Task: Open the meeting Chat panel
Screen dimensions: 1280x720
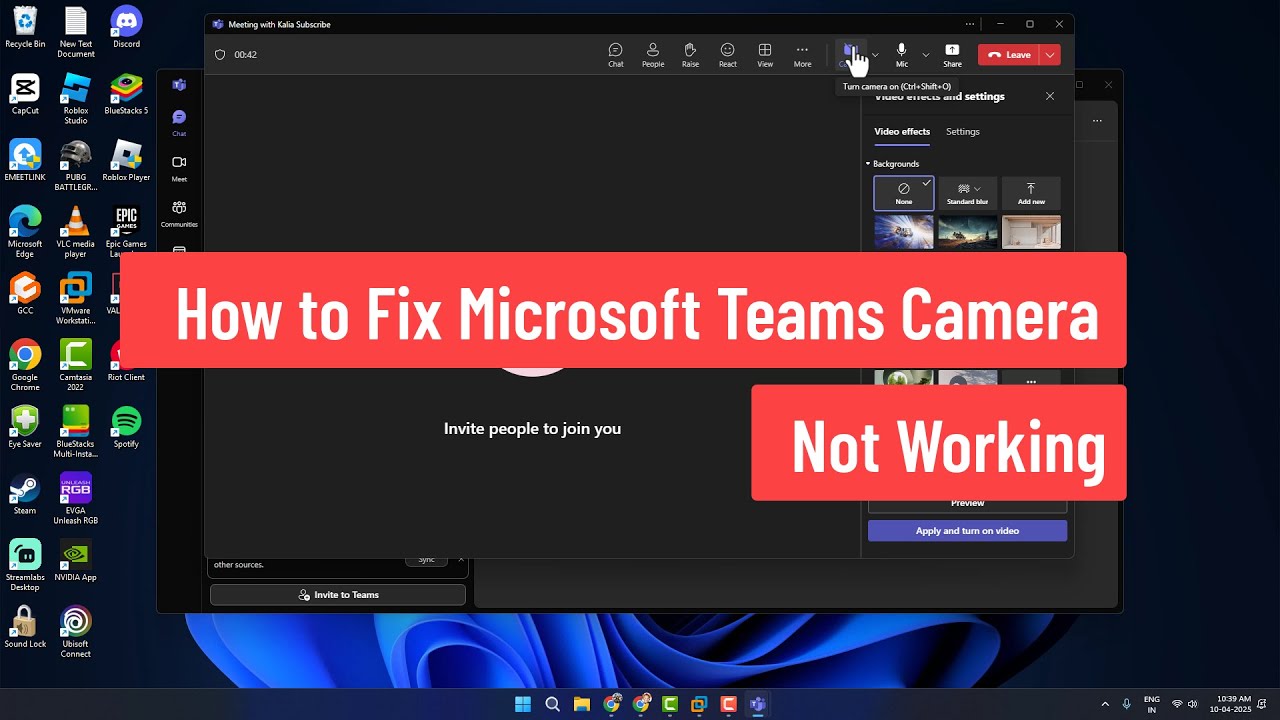Action: pos(616,55)
